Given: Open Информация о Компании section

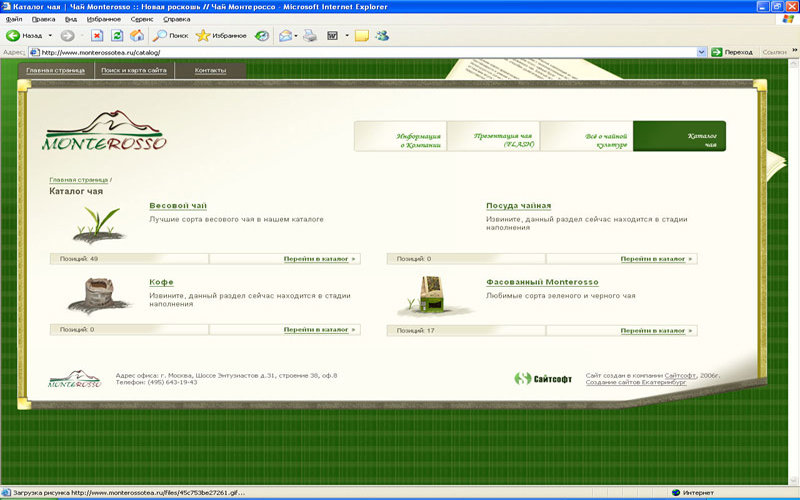Looking at the screenshot, I should 401,136.
